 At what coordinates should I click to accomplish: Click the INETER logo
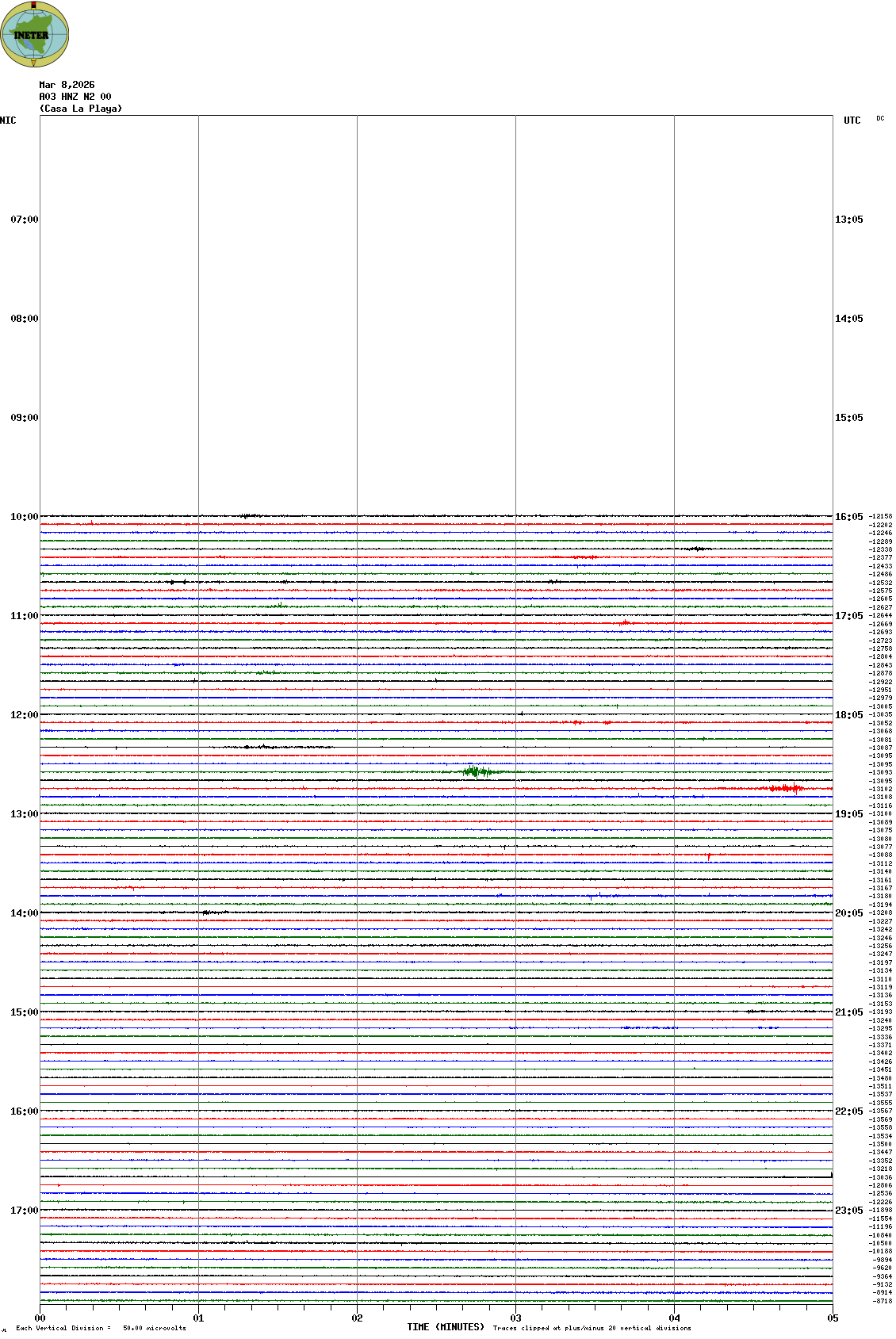click(x=34, y=35)
